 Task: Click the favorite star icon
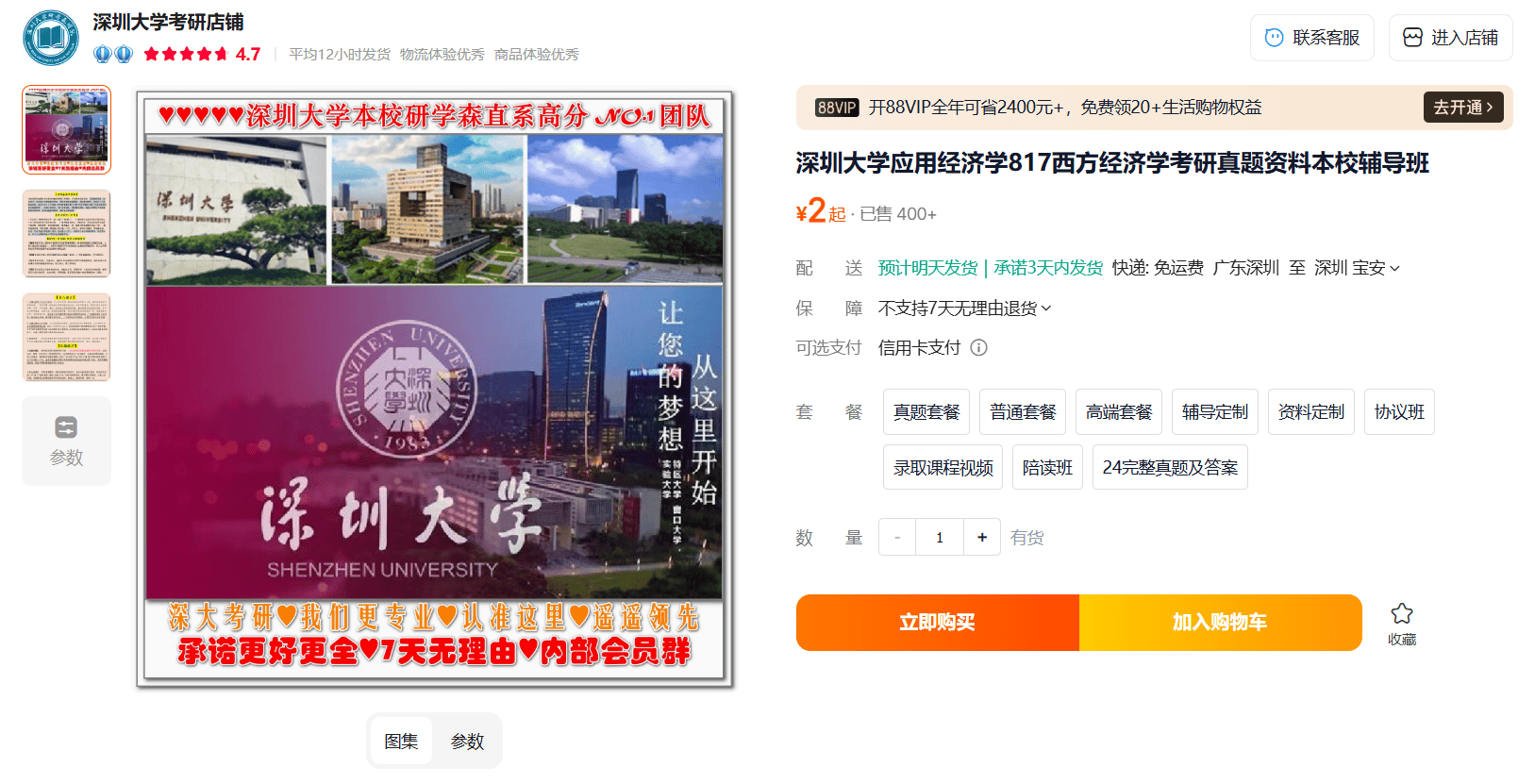1402,614
